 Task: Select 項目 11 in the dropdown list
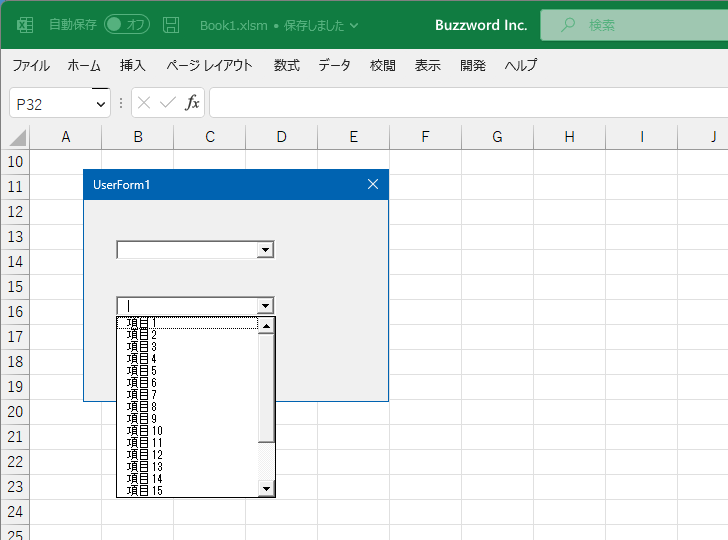(x=188, y=443)
